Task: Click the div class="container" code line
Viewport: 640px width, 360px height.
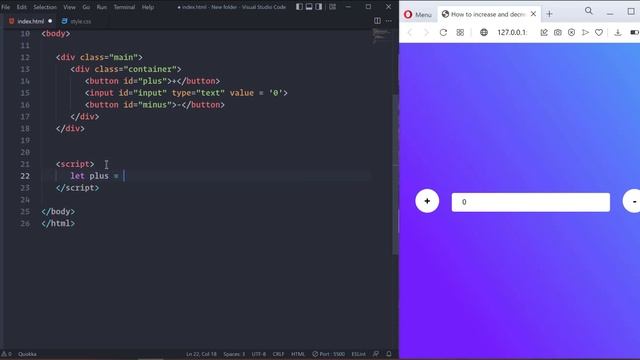Action: tap(126, 69)
